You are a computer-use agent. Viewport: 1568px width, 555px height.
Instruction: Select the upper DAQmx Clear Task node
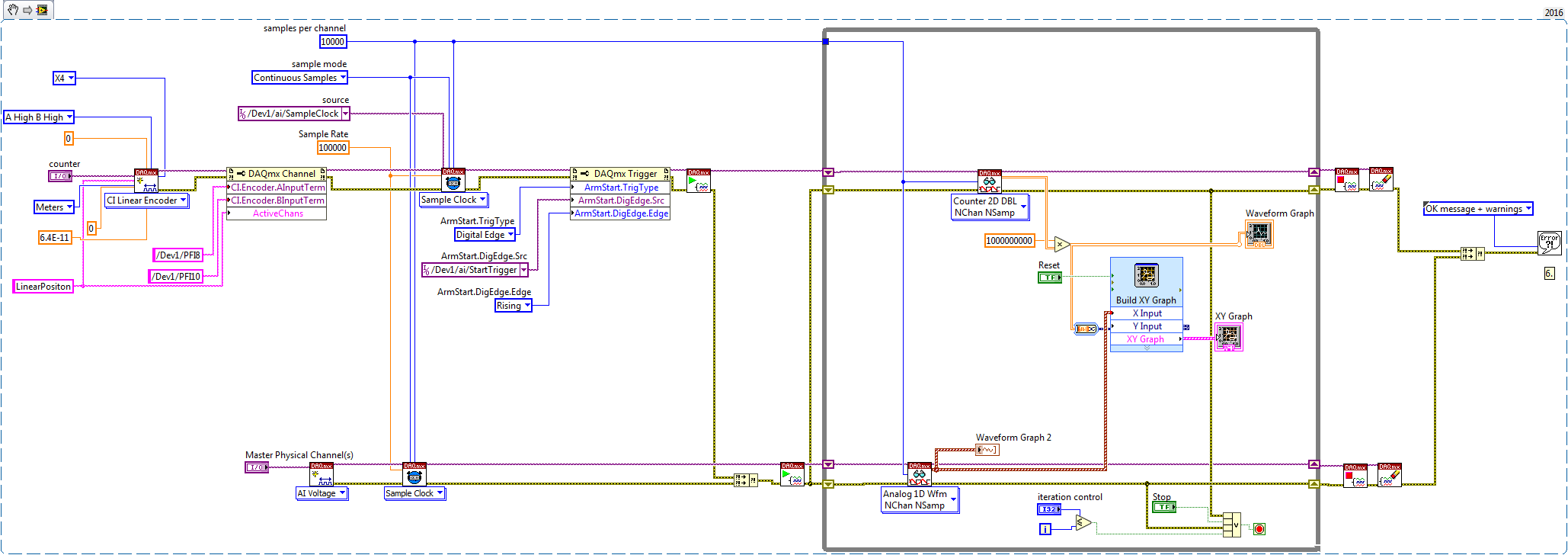click(x=1381, y=179)
